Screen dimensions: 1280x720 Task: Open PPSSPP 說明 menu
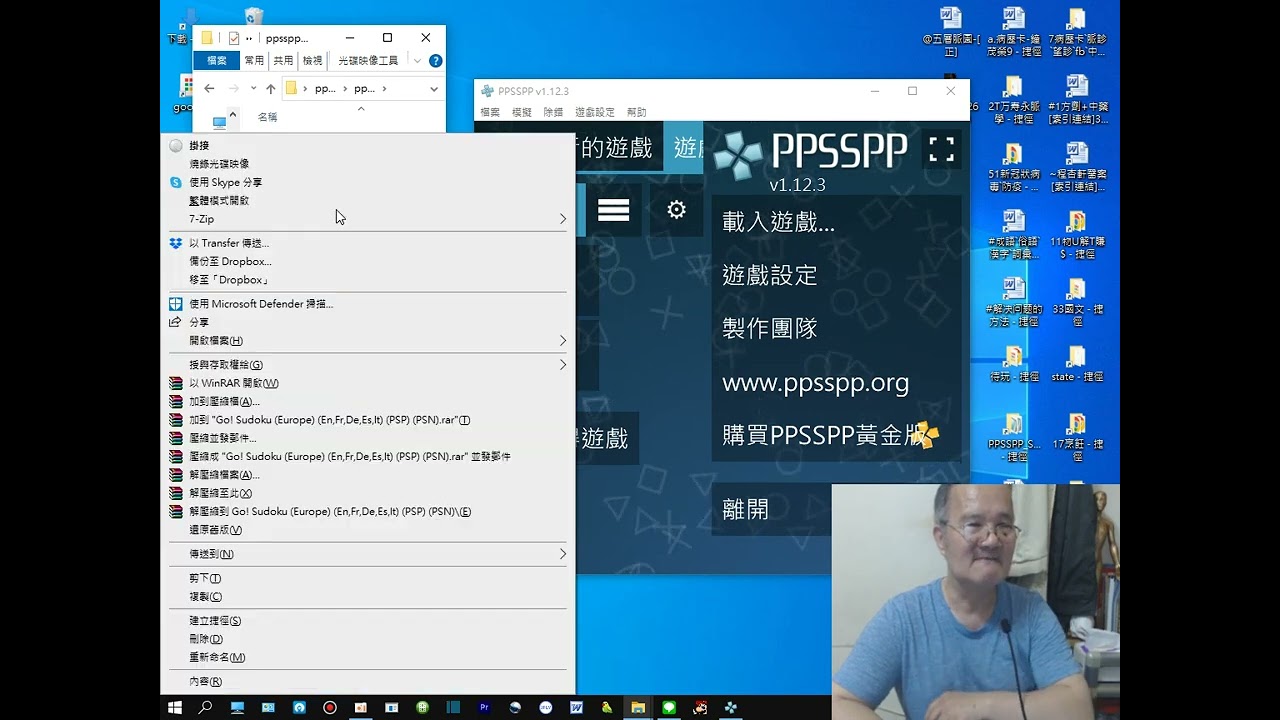point(636,112)
